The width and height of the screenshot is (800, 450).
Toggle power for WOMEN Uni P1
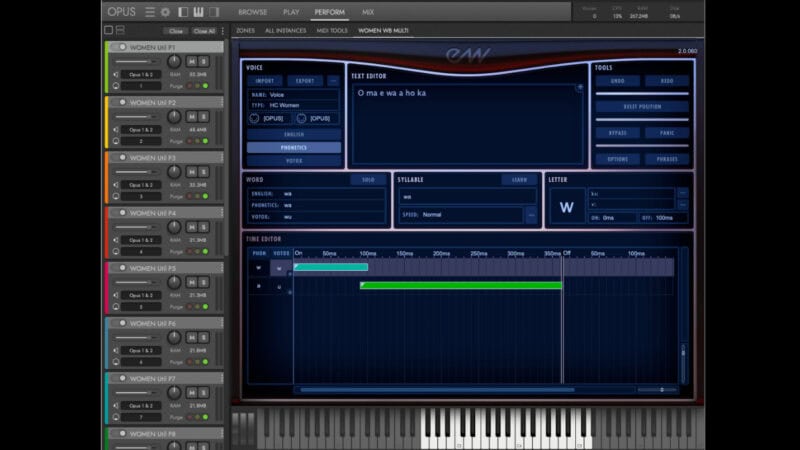click(122, 47)
